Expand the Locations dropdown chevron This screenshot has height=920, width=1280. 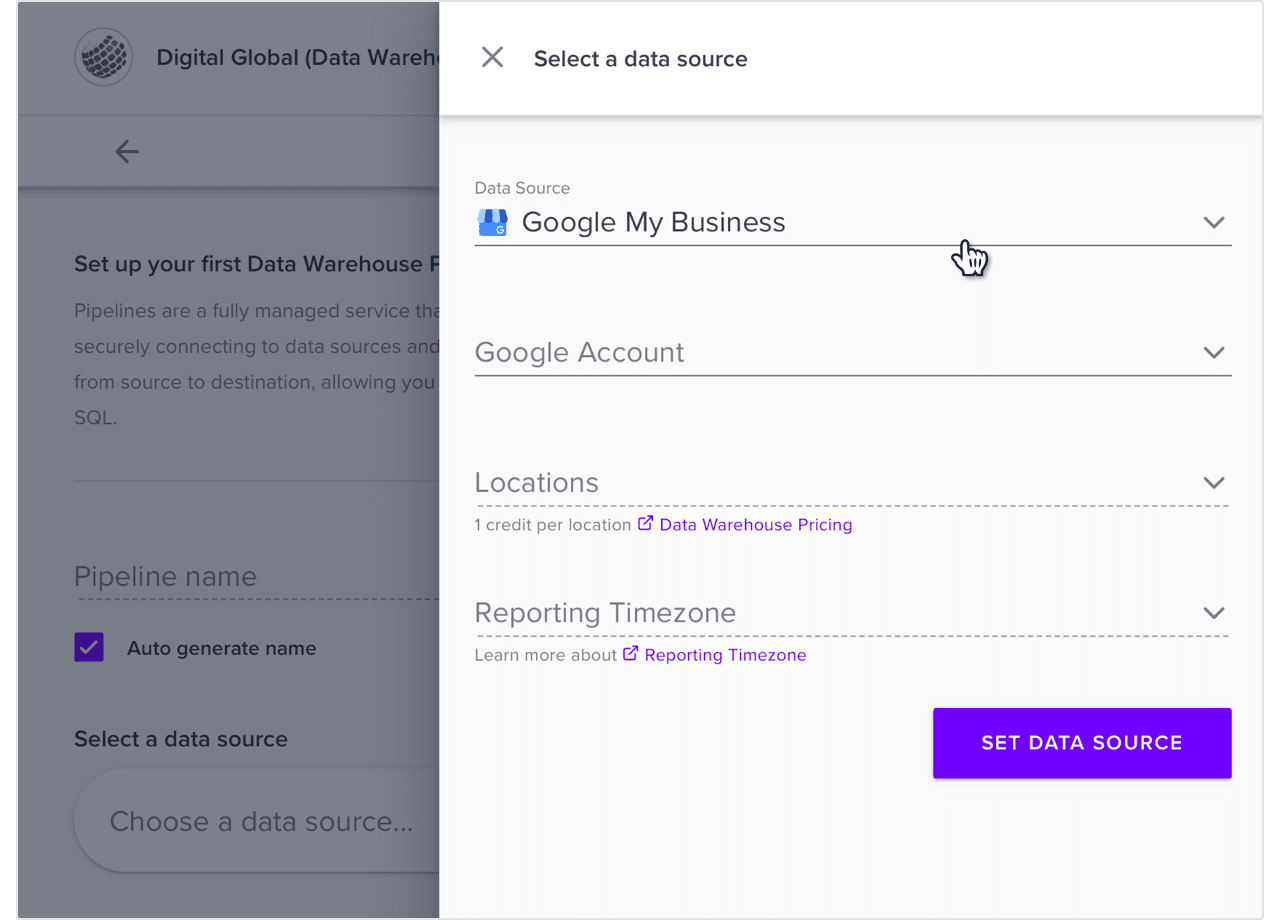coord(1213,483)
